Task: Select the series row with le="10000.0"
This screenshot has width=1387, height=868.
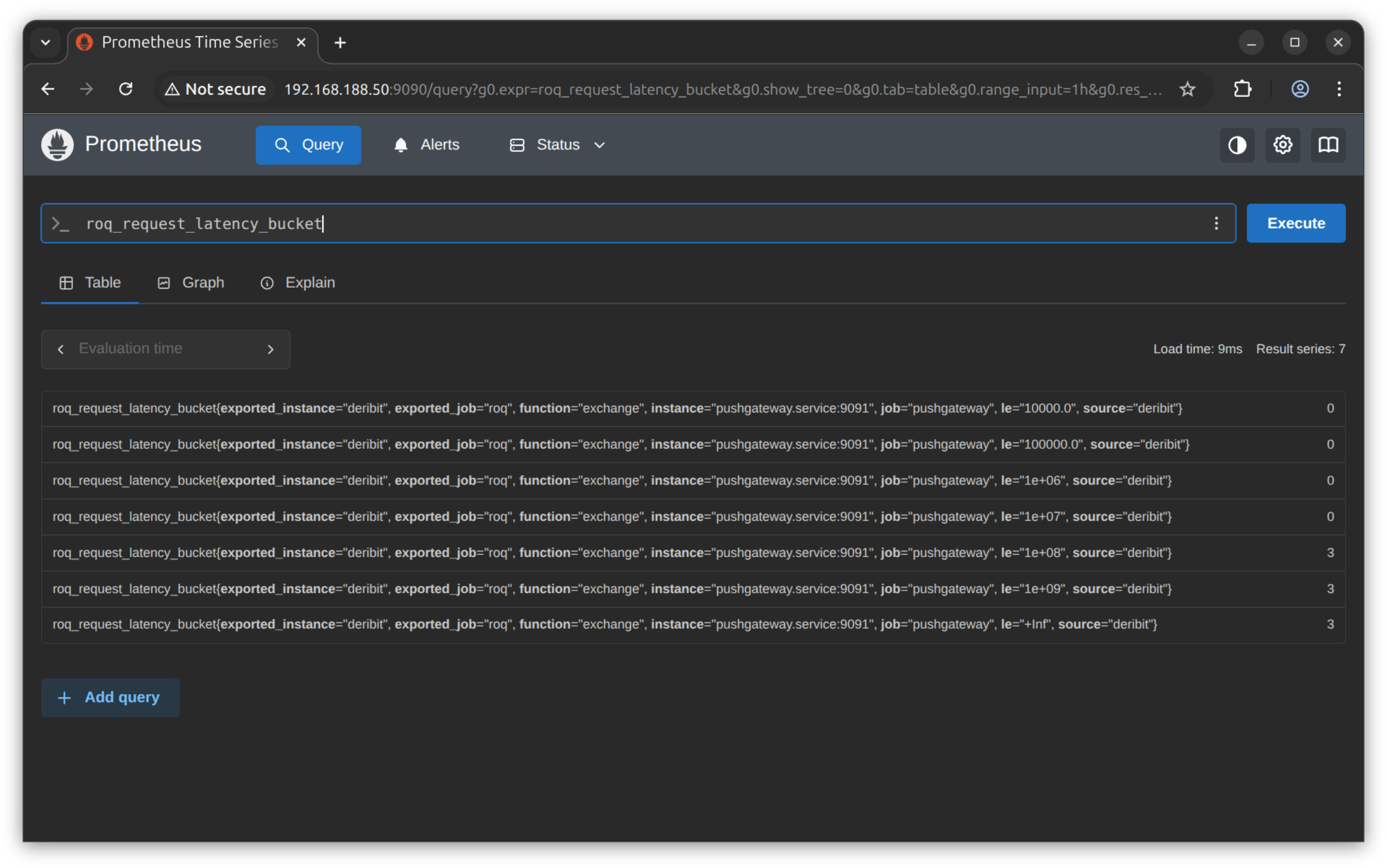Action: click(693, 409)
